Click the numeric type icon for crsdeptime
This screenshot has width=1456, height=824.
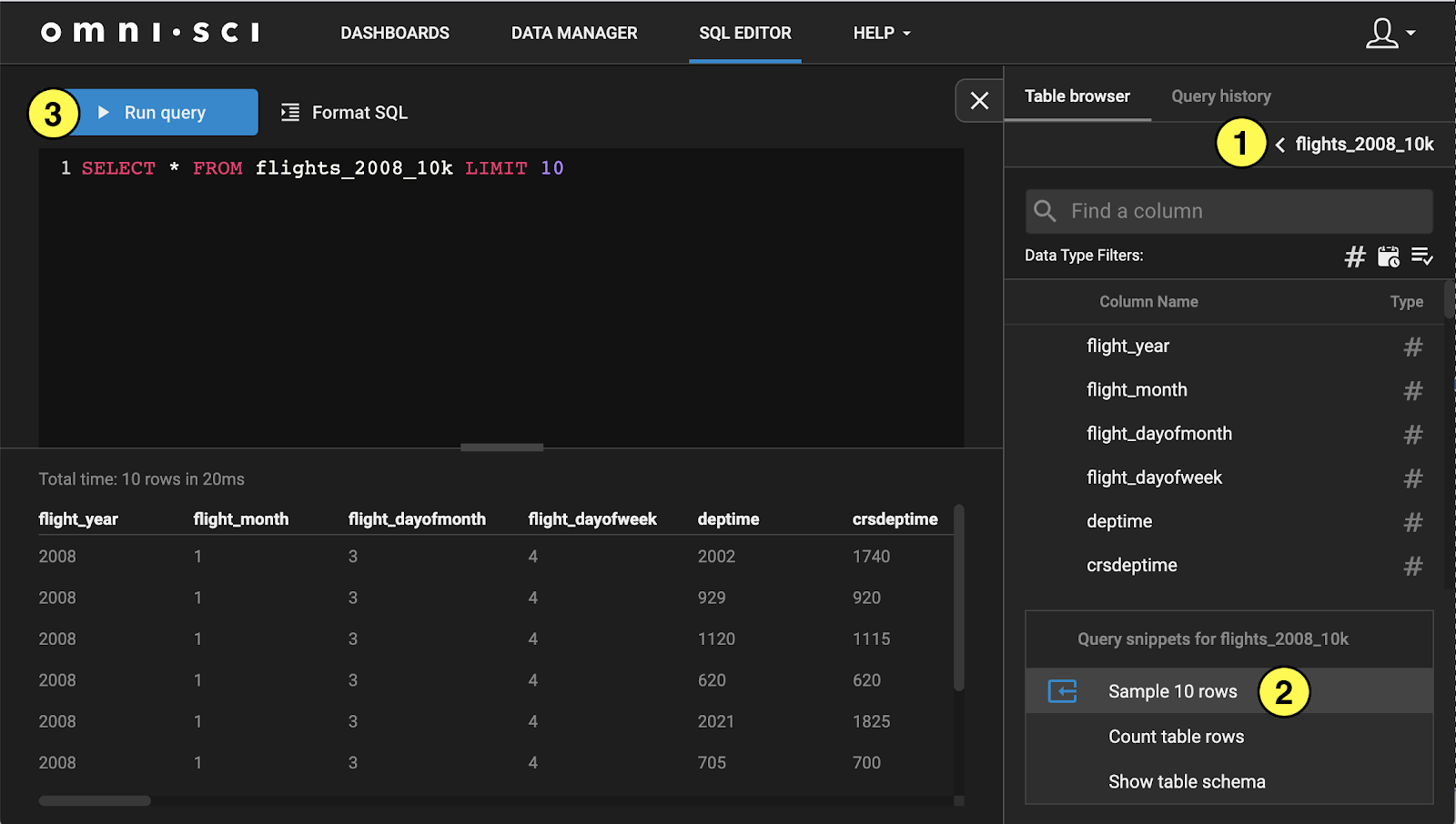tap(1412, 566)
